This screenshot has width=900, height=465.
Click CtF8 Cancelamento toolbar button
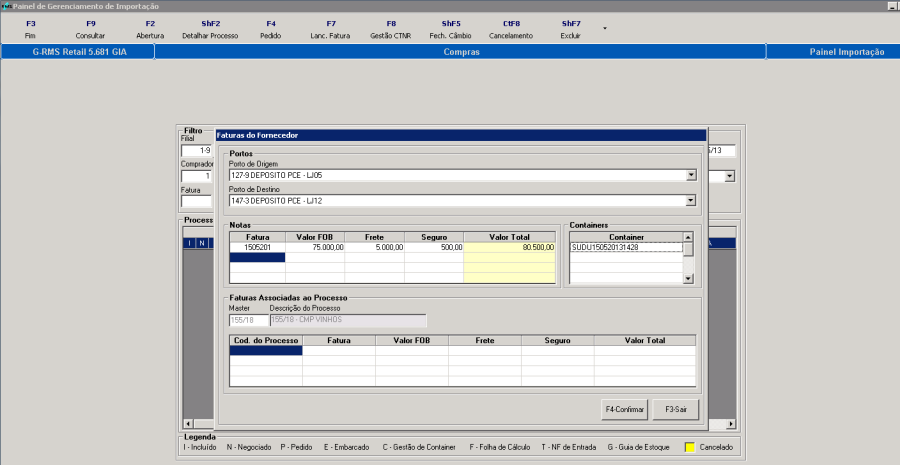tap(511, 29)
